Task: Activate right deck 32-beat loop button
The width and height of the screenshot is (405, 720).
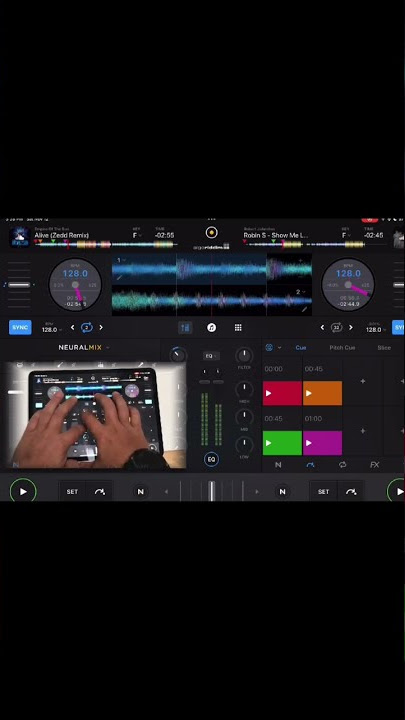Action: 337,327
